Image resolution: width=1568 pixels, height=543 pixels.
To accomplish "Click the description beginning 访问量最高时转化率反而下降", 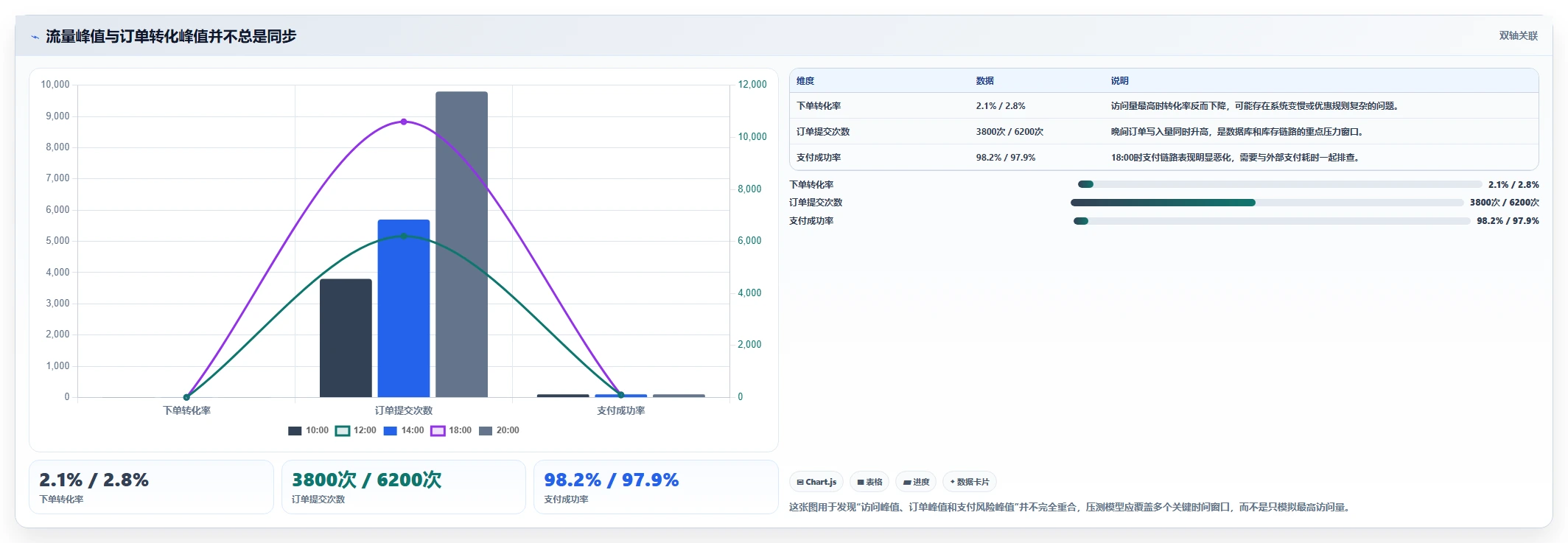I will coord(1254,106).
